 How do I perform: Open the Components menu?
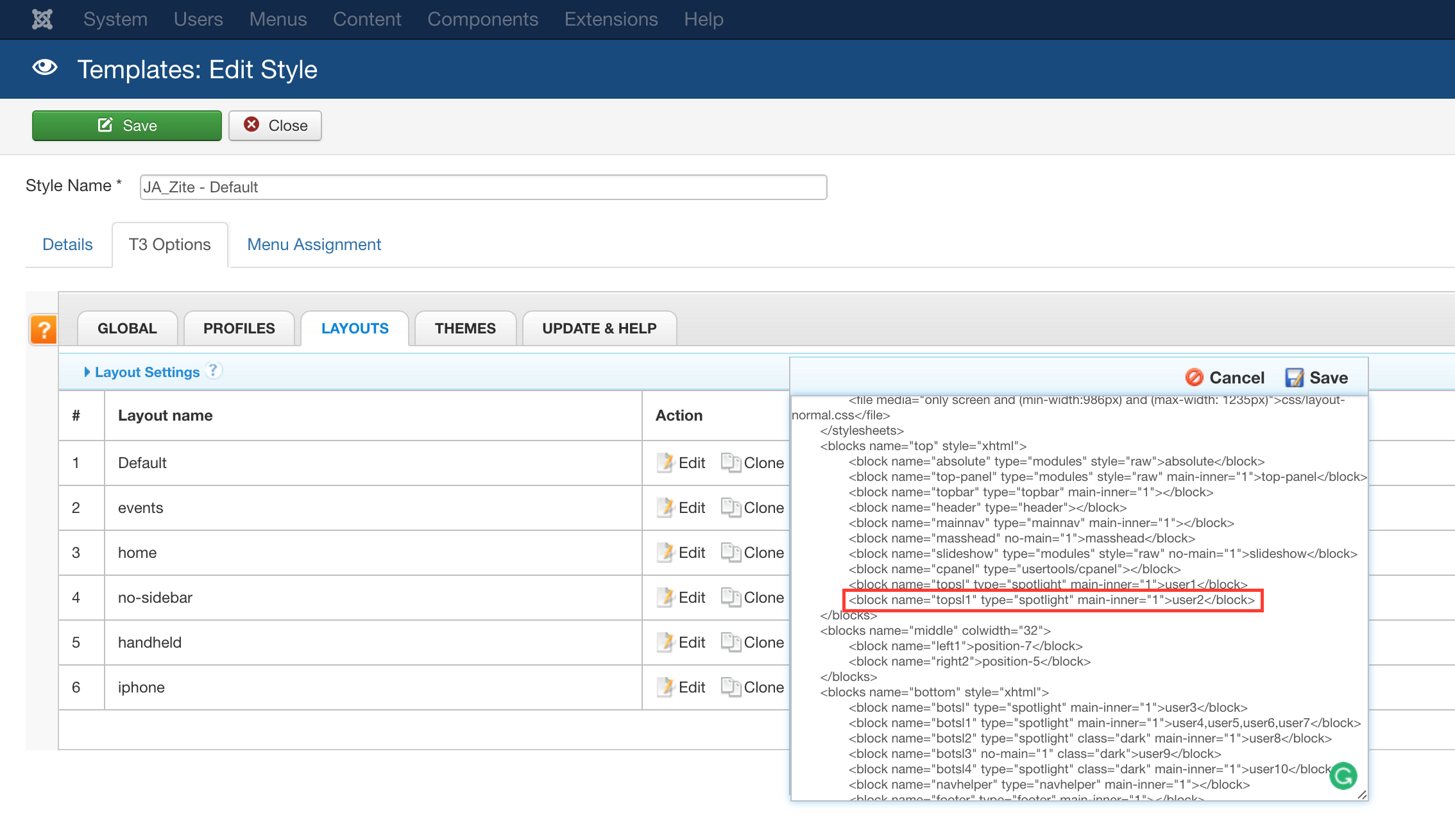(x=482, y=19)
